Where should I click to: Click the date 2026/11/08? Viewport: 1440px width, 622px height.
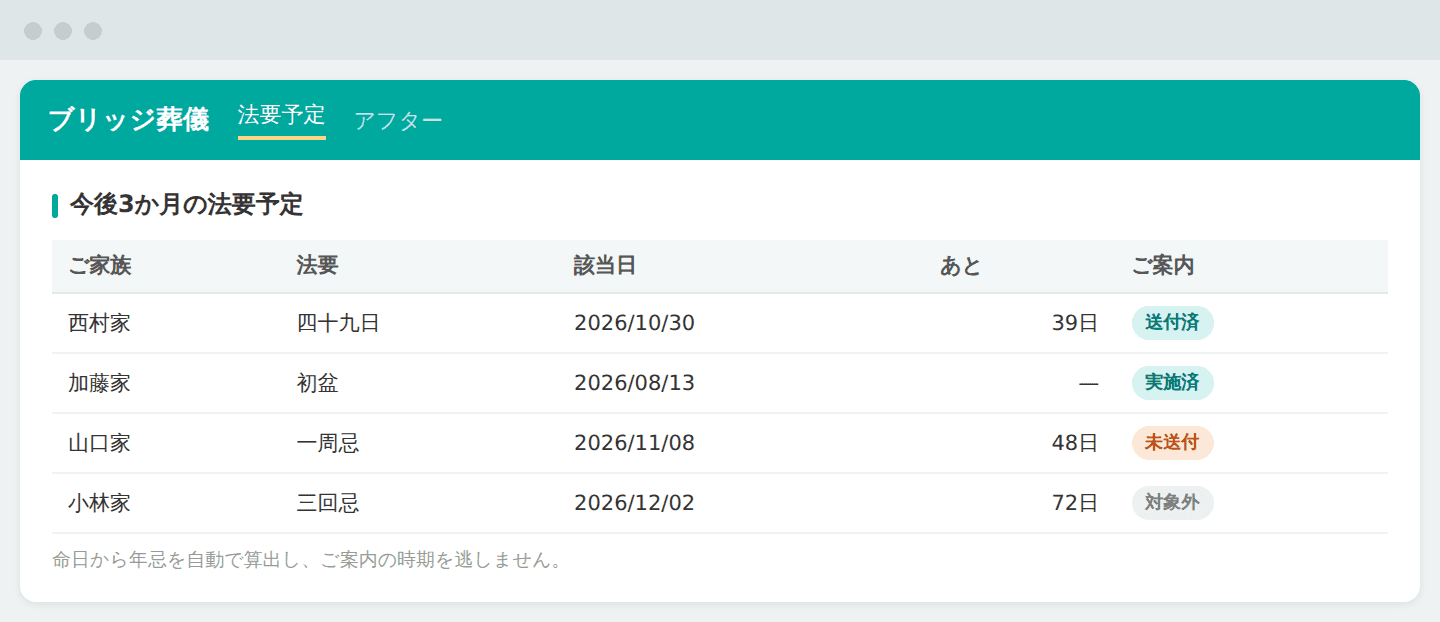point(634,443)
